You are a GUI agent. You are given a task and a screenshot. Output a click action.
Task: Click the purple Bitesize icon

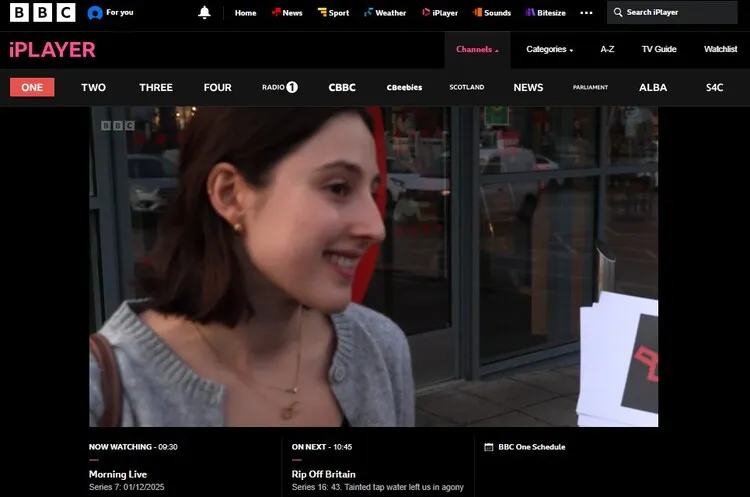point(530,12)
